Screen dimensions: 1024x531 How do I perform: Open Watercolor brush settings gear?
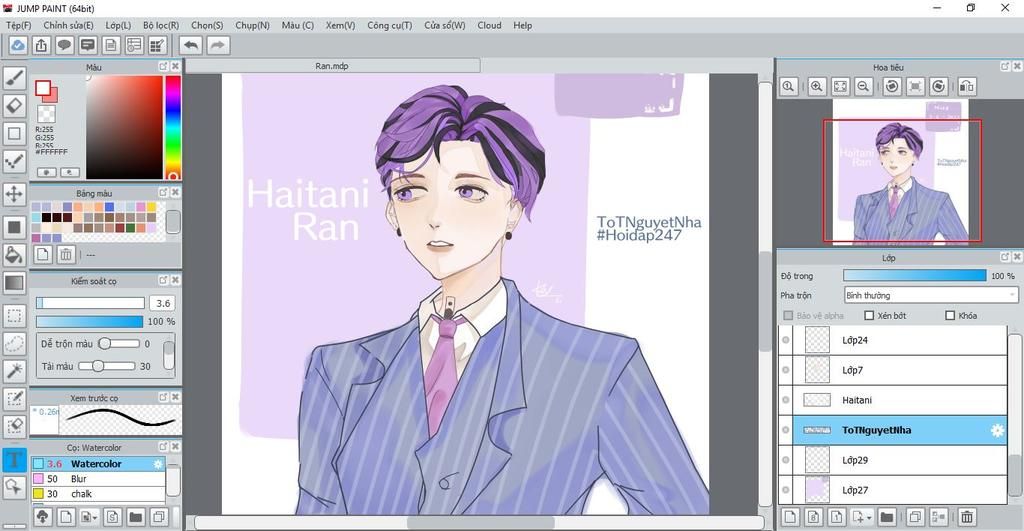click(158, 464)
